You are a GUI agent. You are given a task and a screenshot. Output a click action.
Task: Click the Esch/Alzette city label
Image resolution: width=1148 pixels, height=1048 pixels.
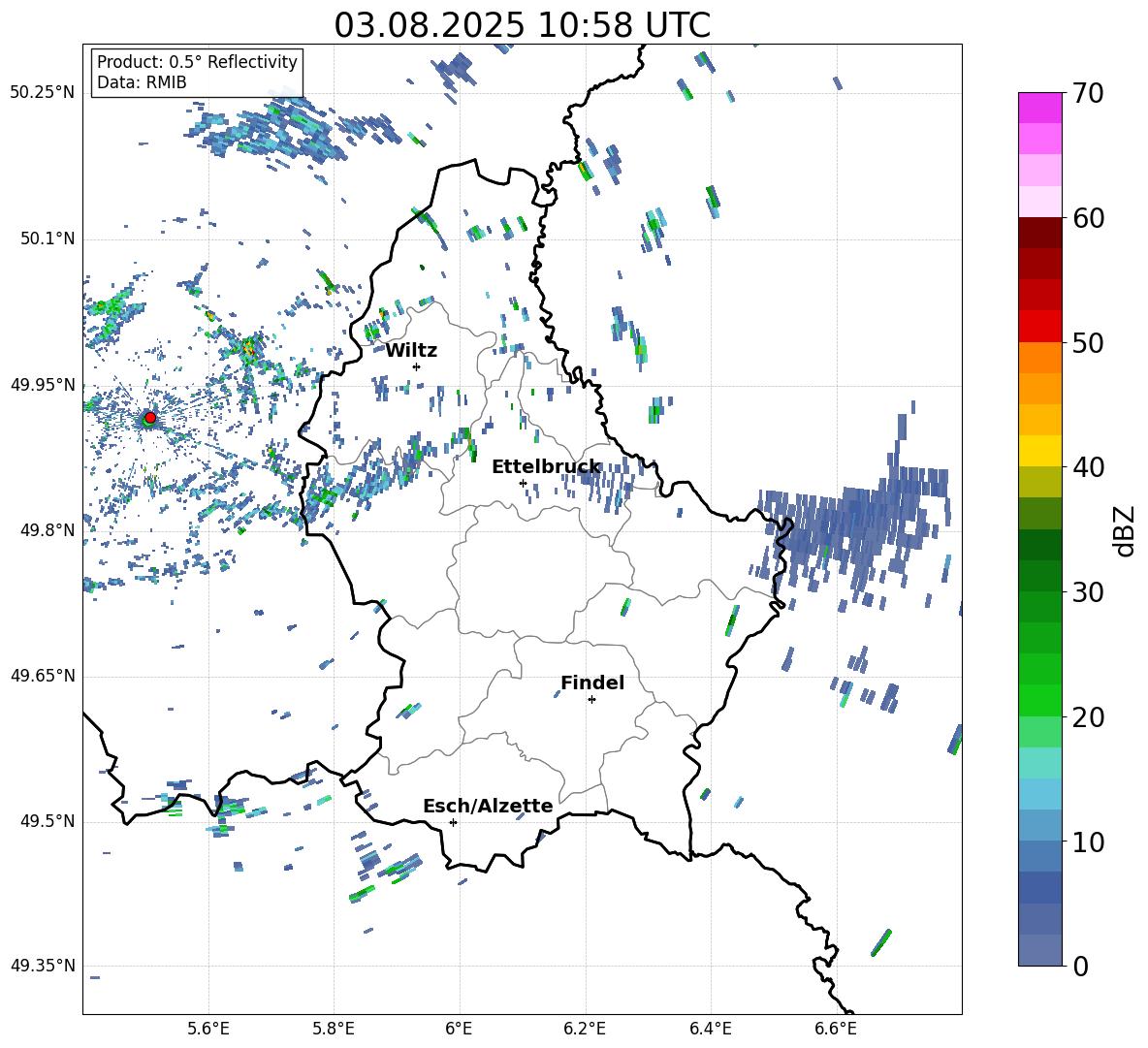(488, 806)
